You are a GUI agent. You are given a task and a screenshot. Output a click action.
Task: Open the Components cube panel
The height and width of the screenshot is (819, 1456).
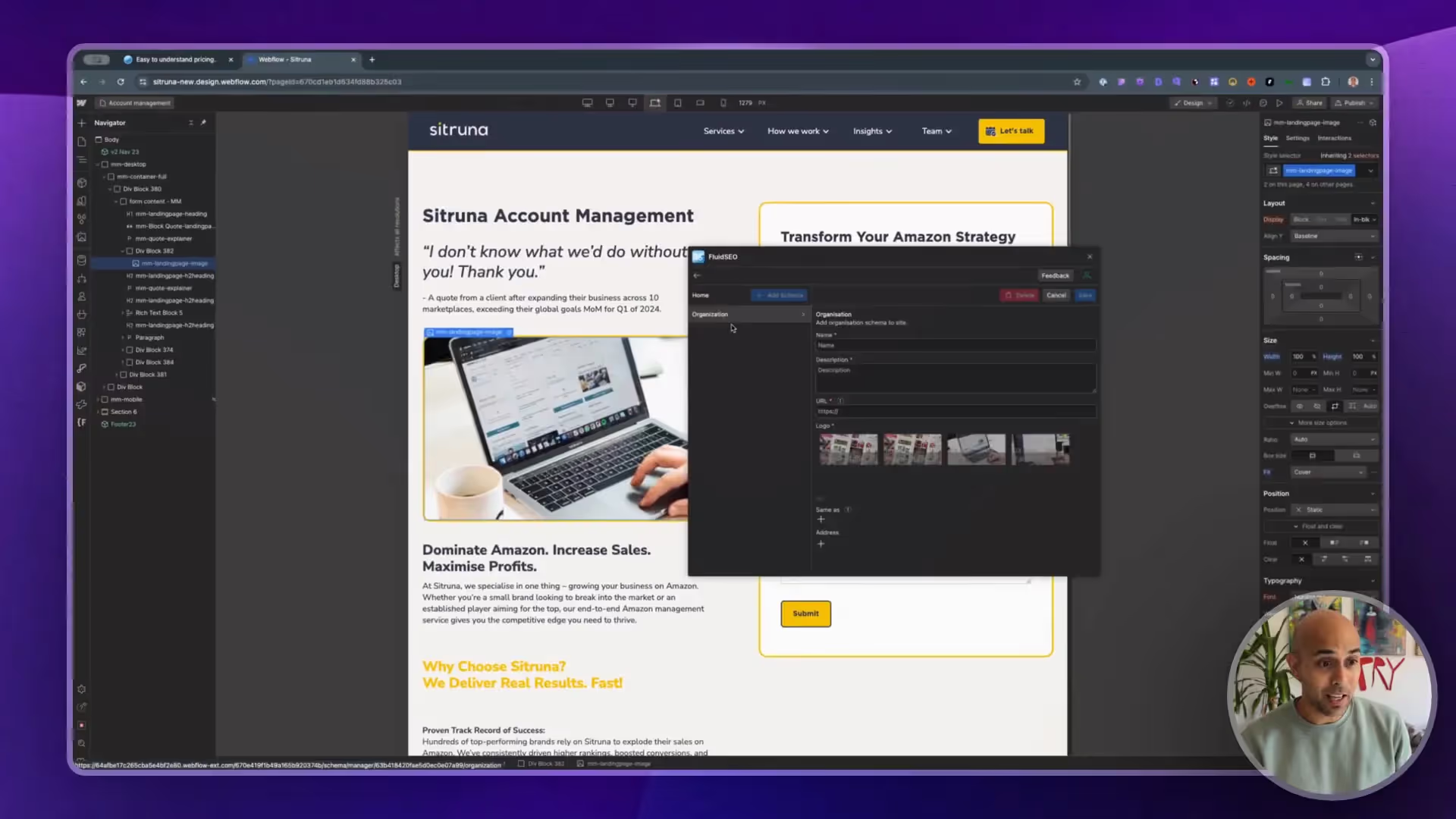point(82,183)
